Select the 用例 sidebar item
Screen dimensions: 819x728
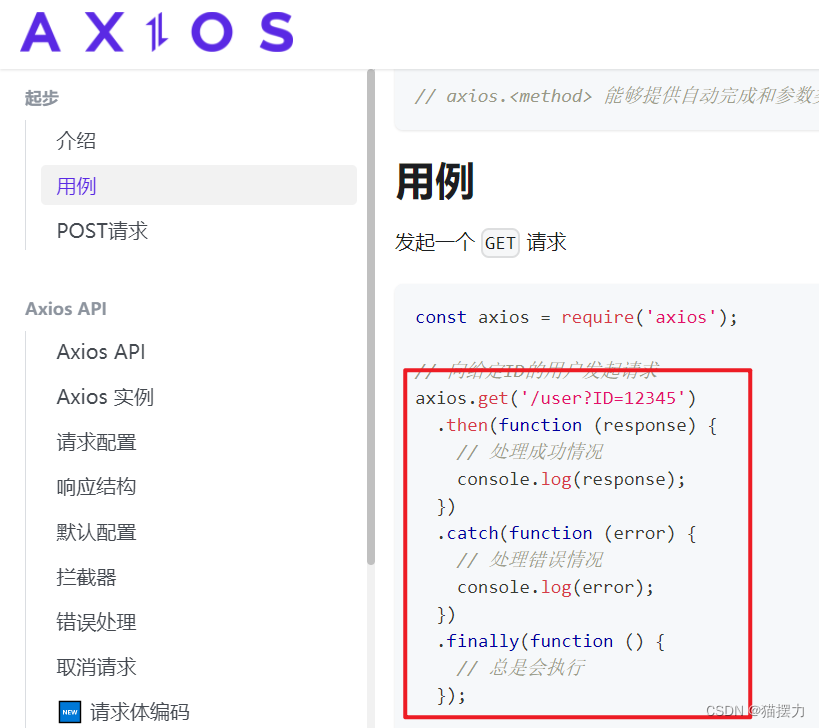(198, 185)
